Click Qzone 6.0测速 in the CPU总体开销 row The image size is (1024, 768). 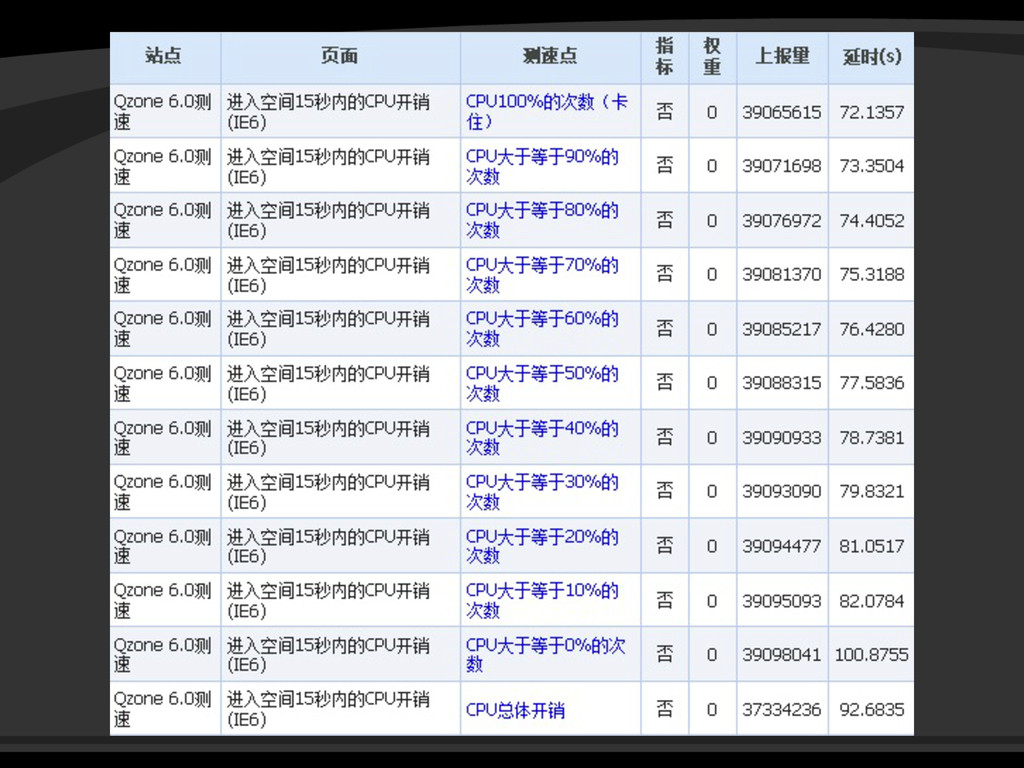[162, 709]
